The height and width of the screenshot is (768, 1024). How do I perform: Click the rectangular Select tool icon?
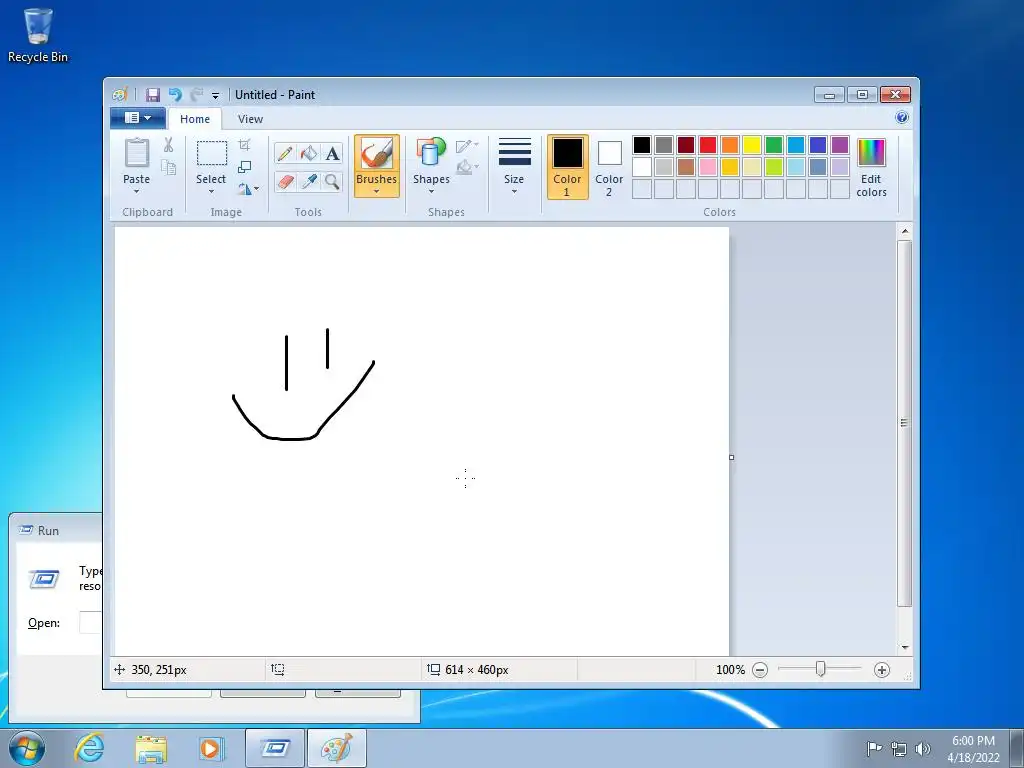(212, 153)
